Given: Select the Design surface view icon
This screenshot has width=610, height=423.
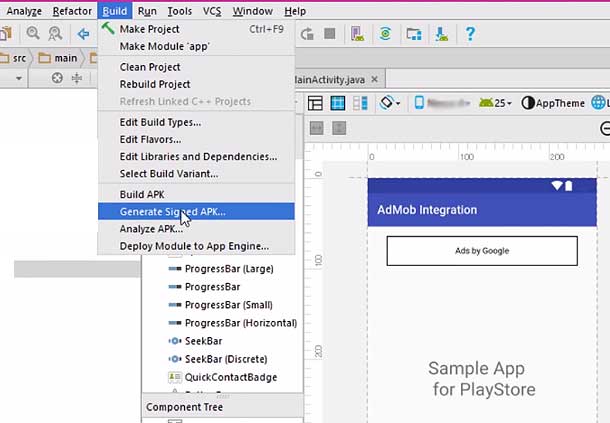Looking at the screenshot, I should click(x=315, y=103).
